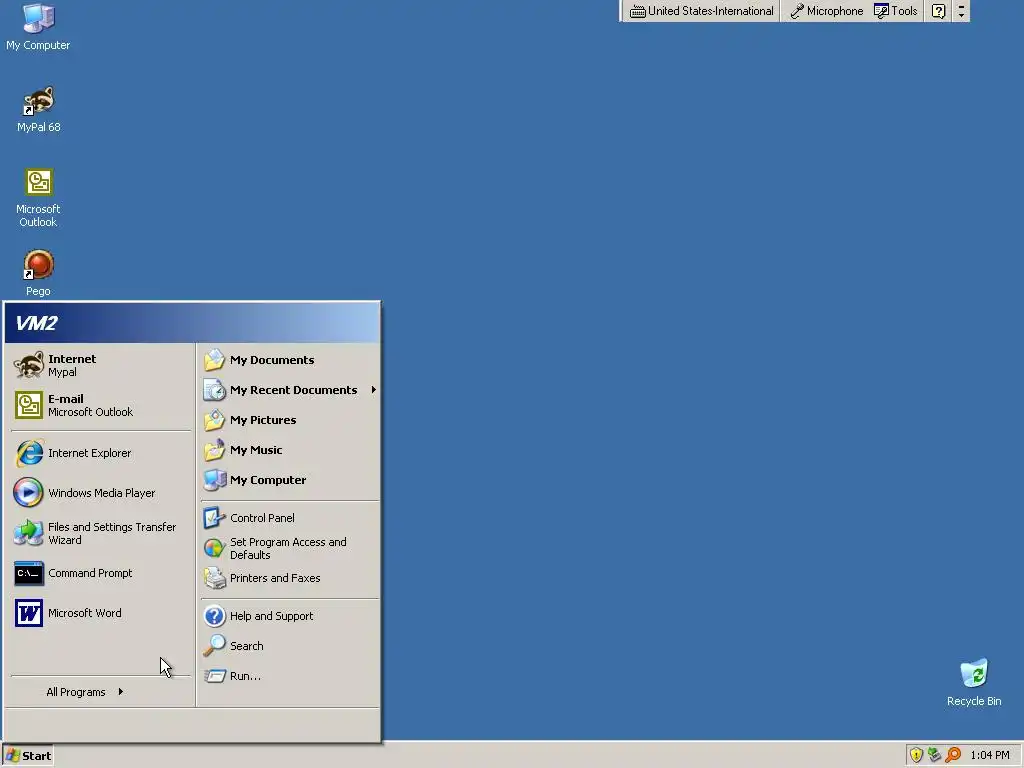Open the Run... dialog
This screenshot has width=1024, height=768.
coord(289,676)
